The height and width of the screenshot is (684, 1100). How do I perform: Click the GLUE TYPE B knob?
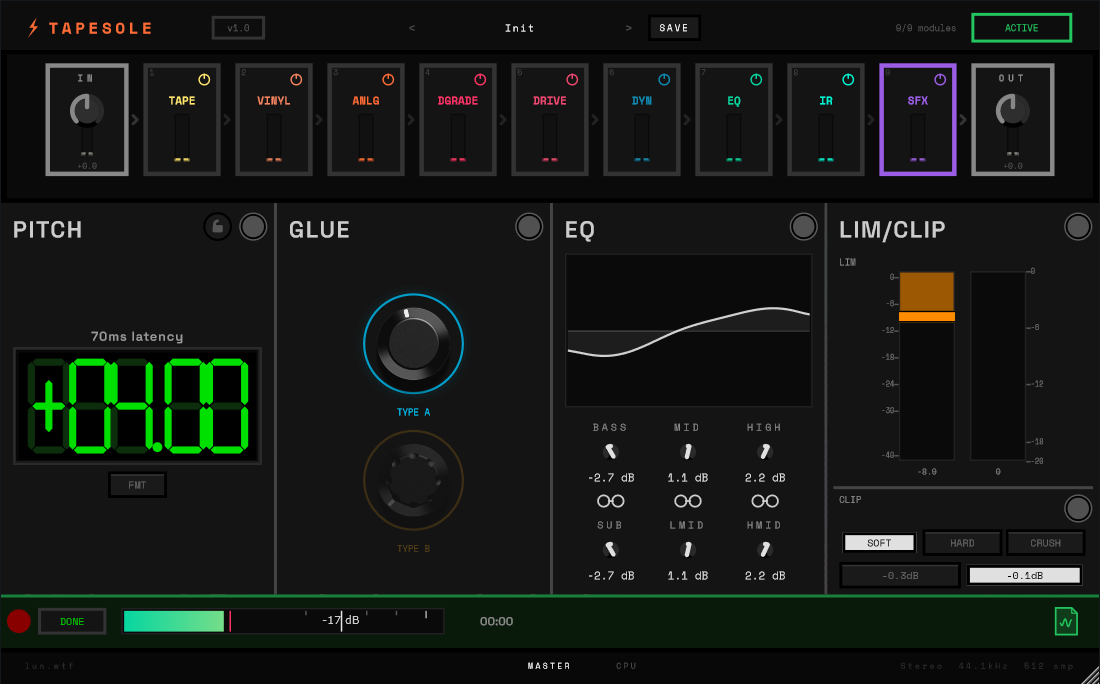point(413,481)
